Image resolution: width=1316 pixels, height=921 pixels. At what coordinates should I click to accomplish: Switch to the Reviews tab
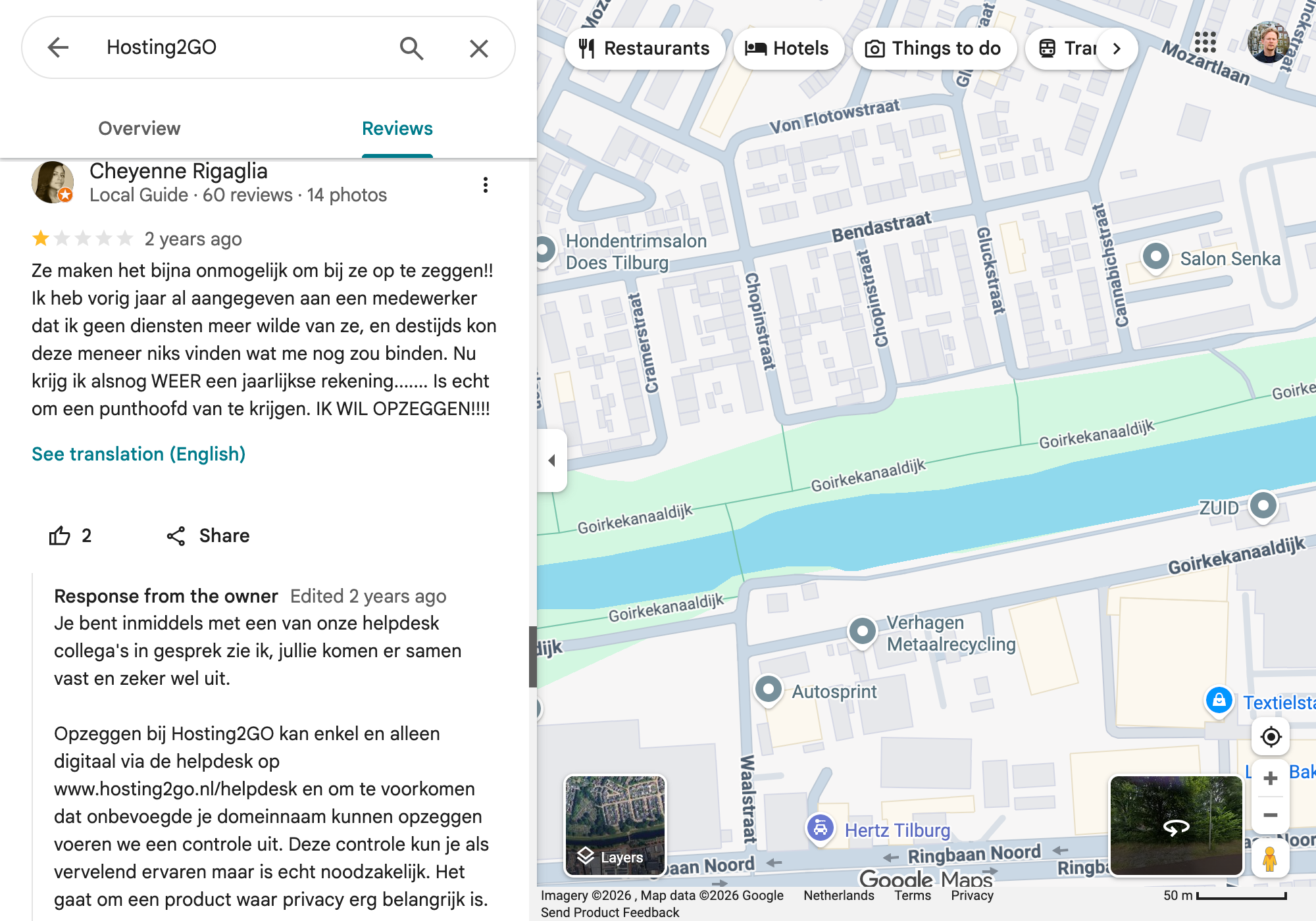click(x=397, y=128)
